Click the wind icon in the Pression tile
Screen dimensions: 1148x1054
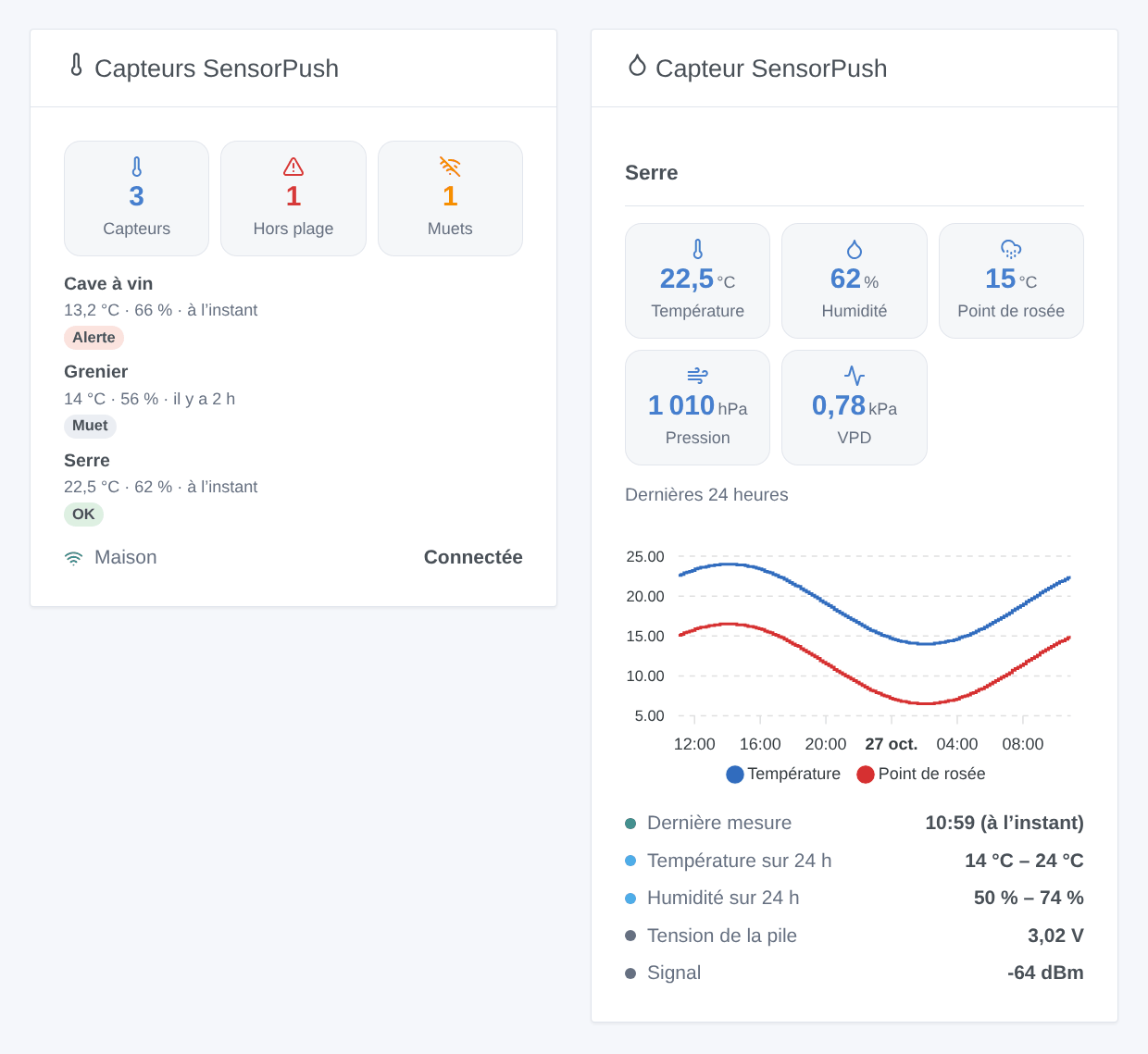pos(698,376)
